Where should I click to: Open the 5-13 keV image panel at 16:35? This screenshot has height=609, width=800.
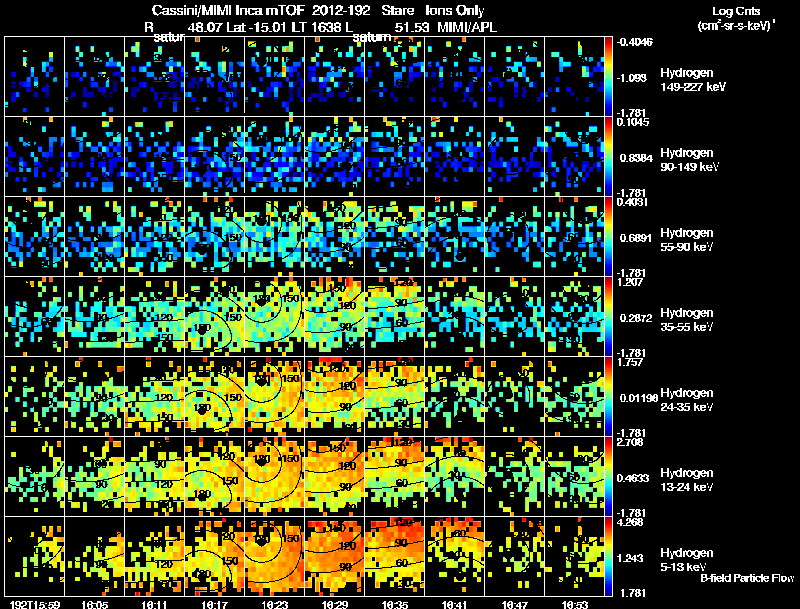click(395, 556)
